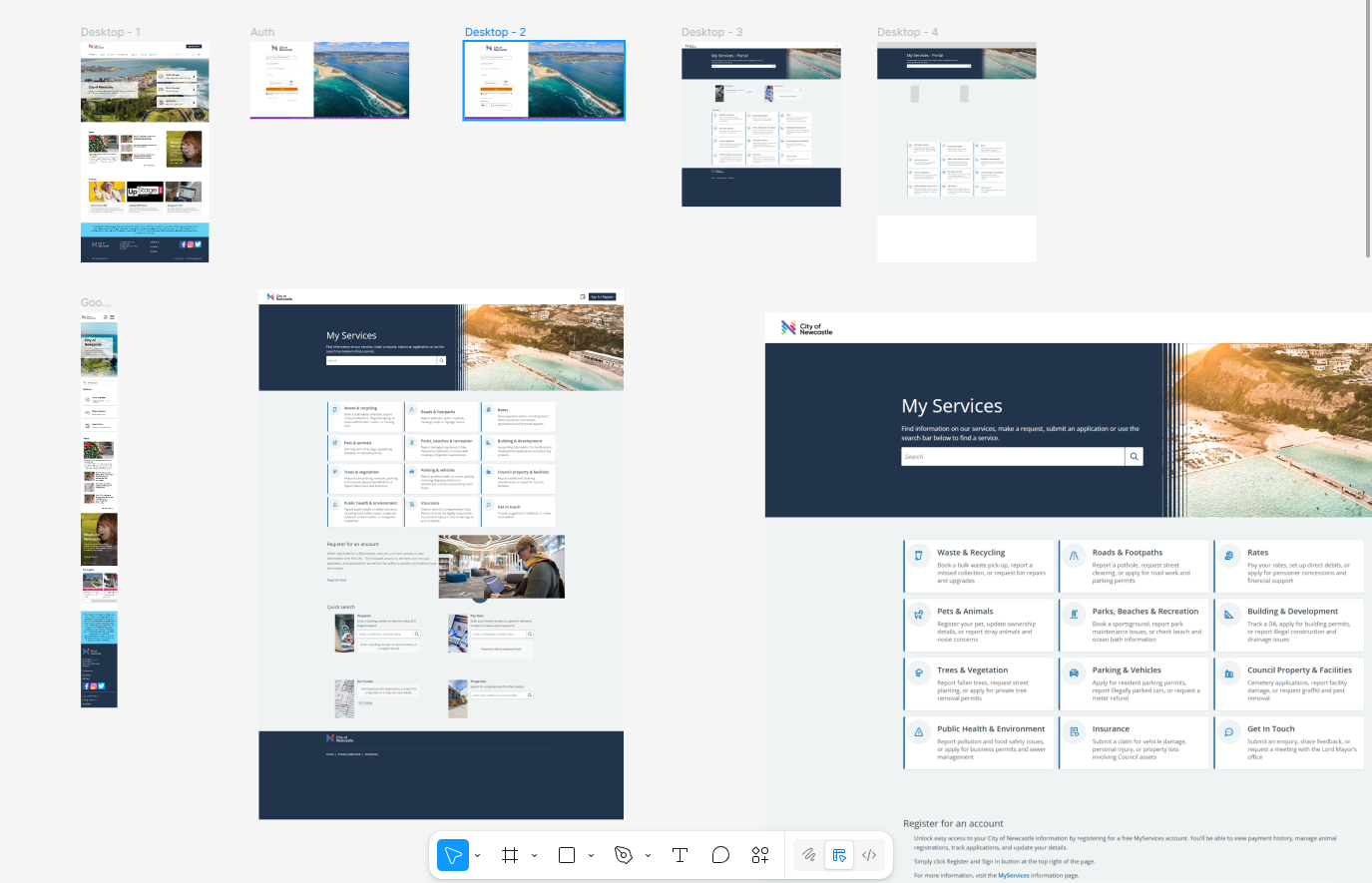Switch to Dev Mode
This screenshot has width=1372, height=883.
[869, 855]
